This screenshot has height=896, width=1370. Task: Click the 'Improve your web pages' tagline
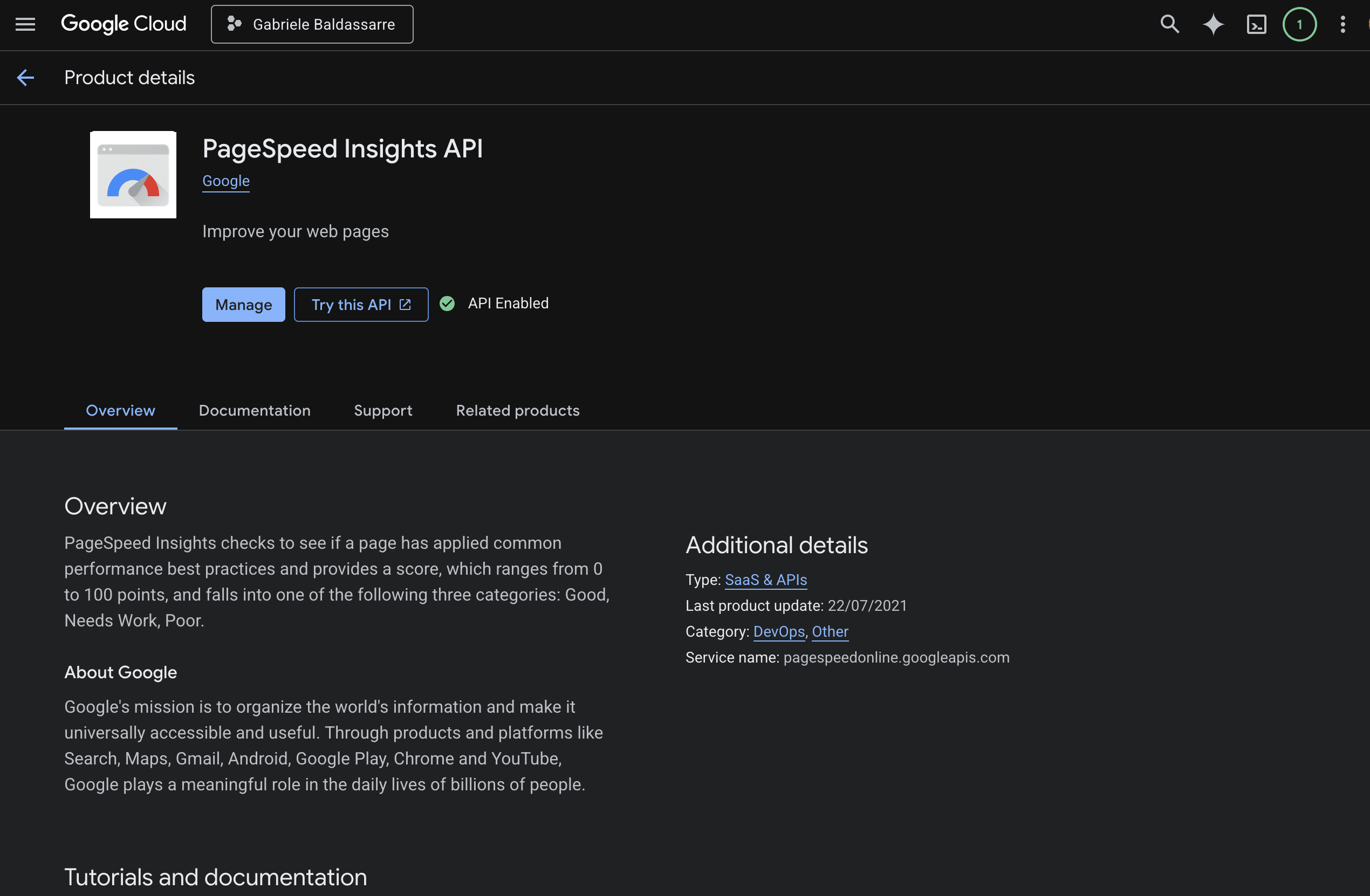pyautogui.click(x=295, y=231)
